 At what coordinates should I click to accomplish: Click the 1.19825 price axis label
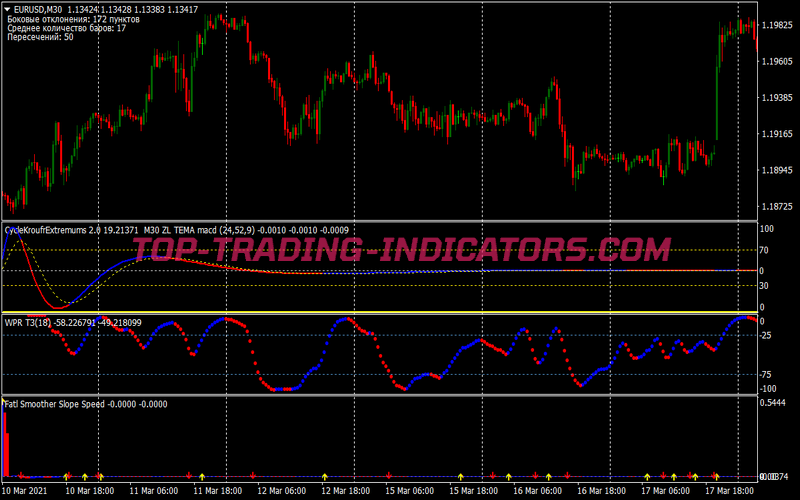pos(777,25)
